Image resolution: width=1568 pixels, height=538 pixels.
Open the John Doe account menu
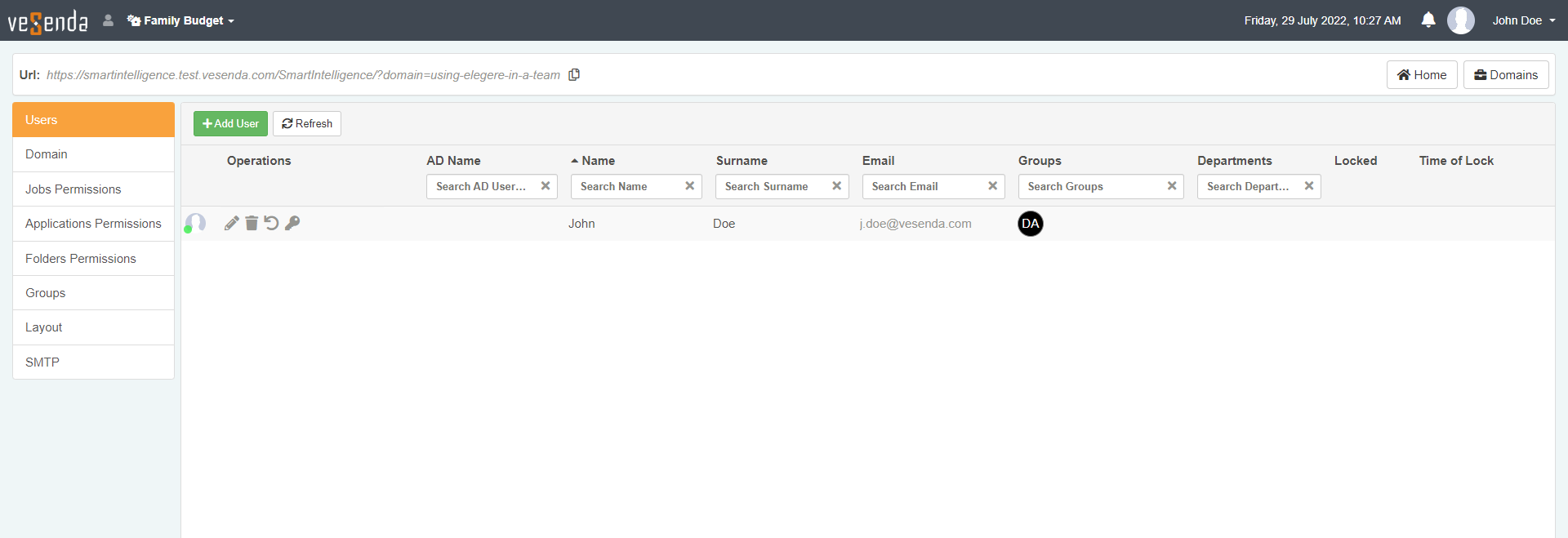1523,20
